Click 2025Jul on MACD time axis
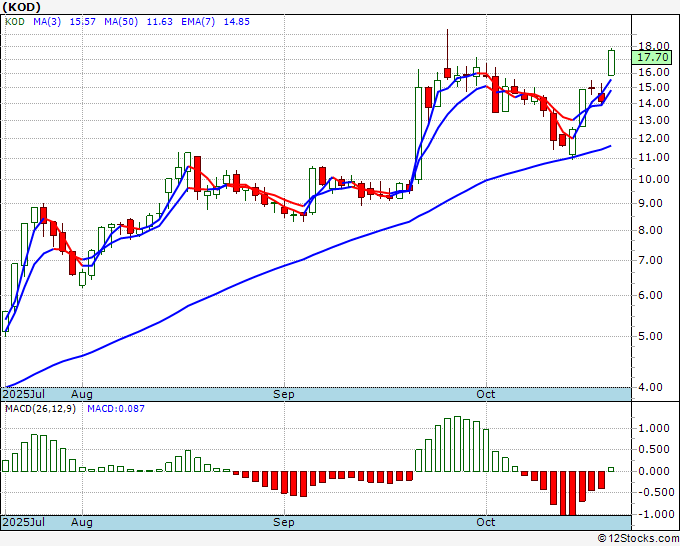The height and width of the screenshot is (546, 680). 23,522
